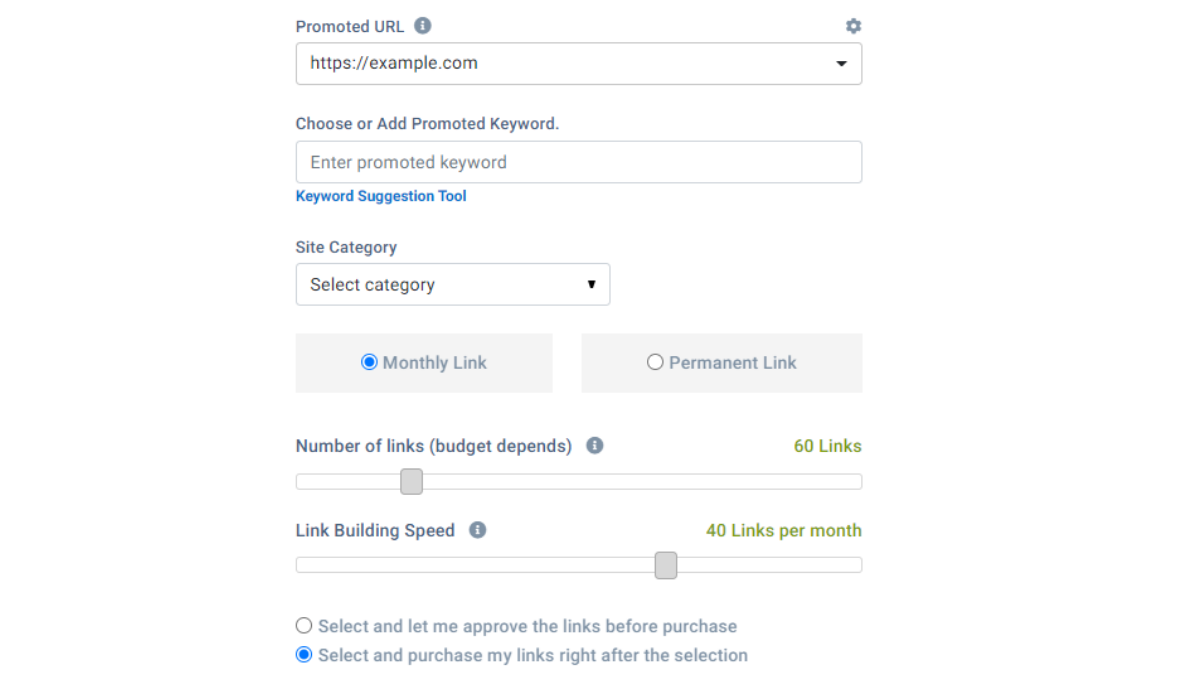Screen dimensions: 1200x686
Task: Click the Link Building Speed info icon
Action: coord(478,530)
